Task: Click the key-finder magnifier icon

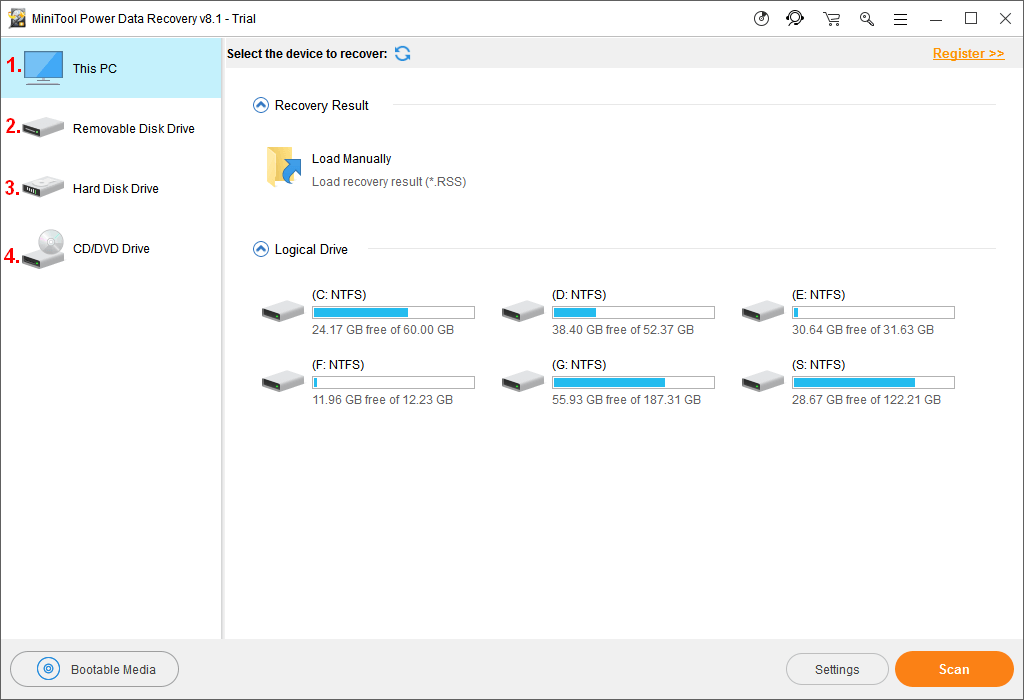Action: pyautogui.click(x=866, y=18)
